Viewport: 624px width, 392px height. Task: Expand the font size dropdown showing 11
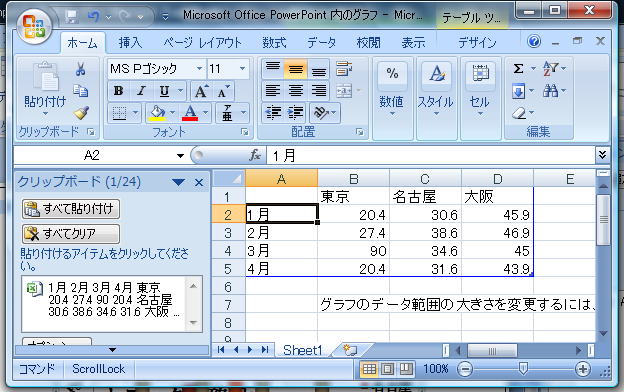tap(242, 69)
